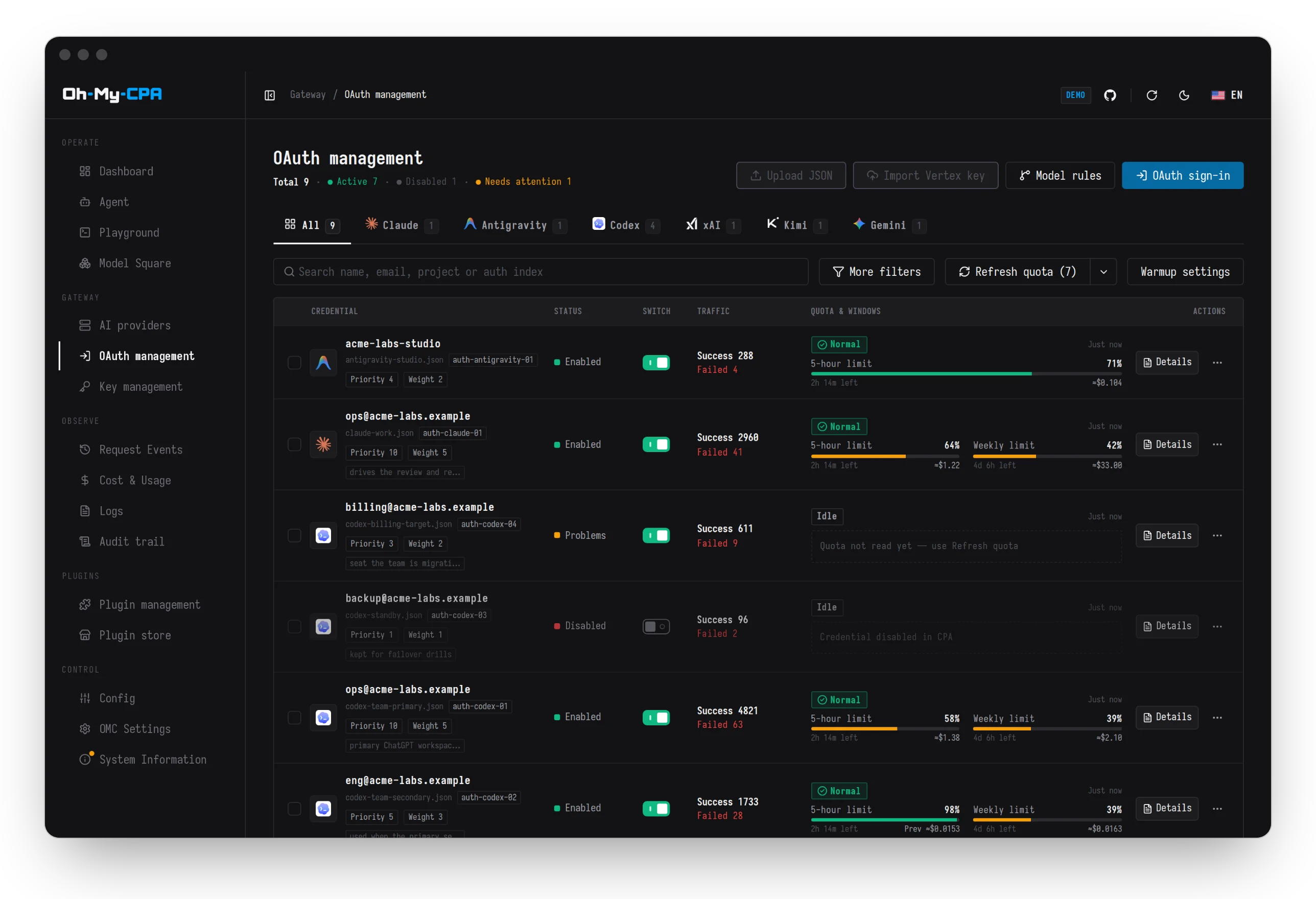Click the OAuth sign-in button
This screenshot has width=1316, height=899.
1182,176
